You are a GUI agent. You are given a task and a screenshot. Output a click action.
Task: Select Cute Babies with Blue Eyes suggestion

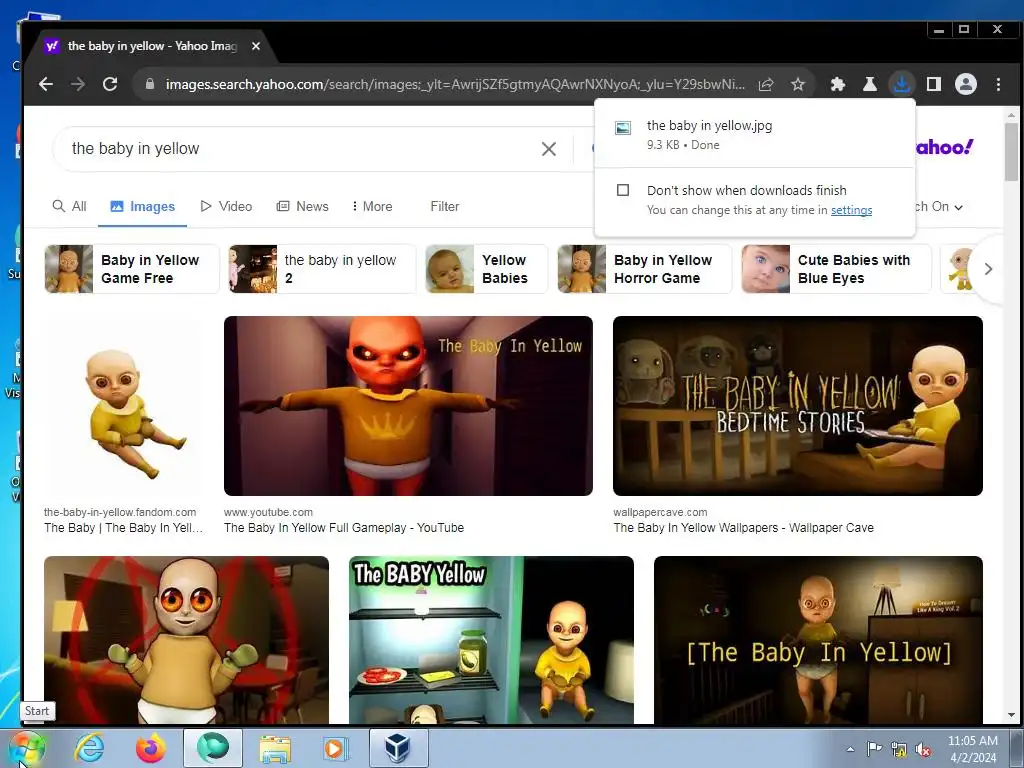[837, 269]
